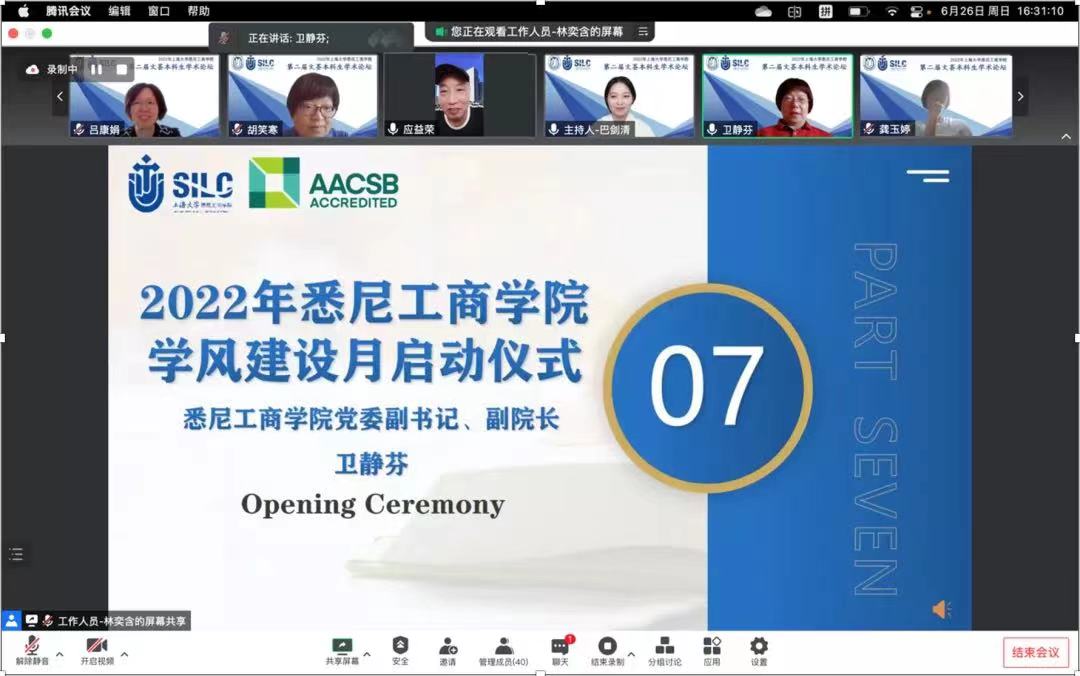Screen dimensions: 1080x676
Task: Stop the recording at top left
Action: tap(122, 70)
